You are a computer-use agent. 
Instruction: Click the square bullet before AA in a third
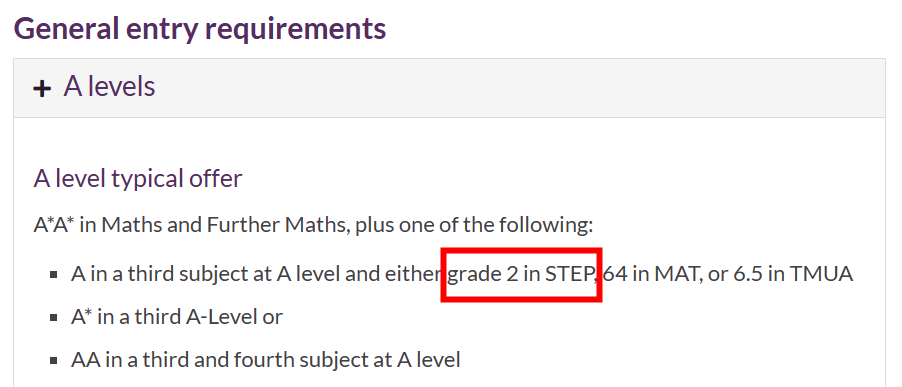[x=53, y=361]
